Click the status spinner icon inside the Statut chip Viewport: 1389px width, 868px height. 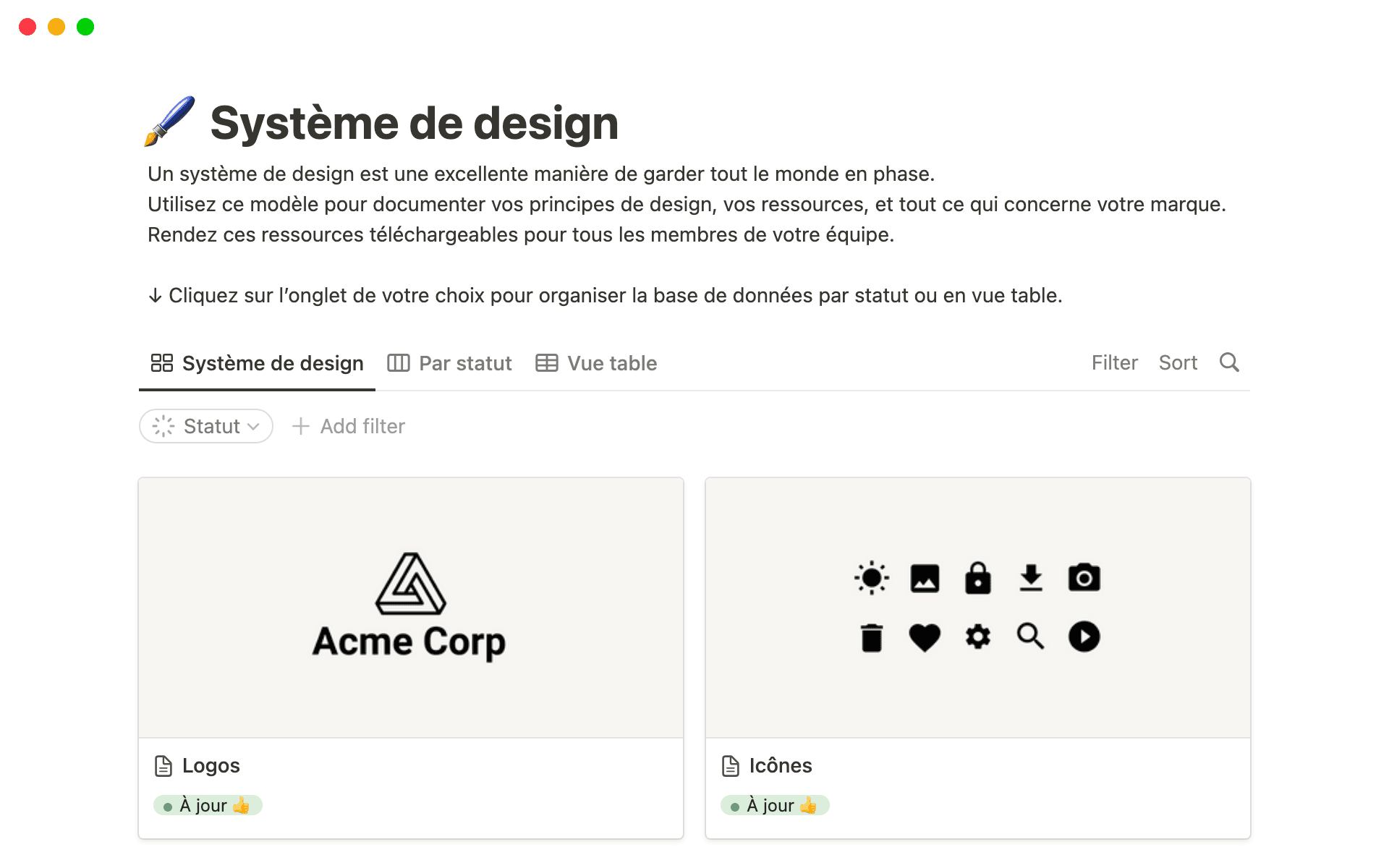tap(163, 426)
